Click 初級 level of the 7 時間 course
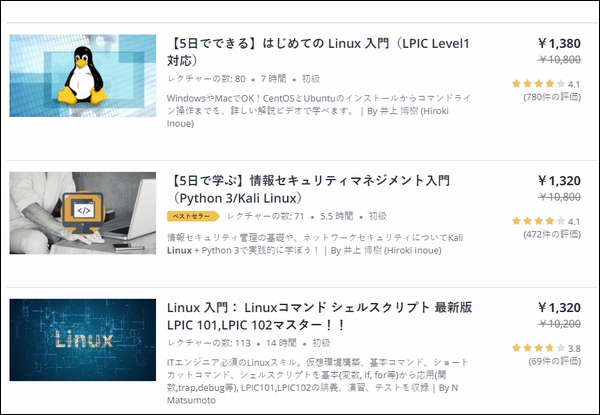Viewport: 600px width, 415px height. click(x=311, y=79)
